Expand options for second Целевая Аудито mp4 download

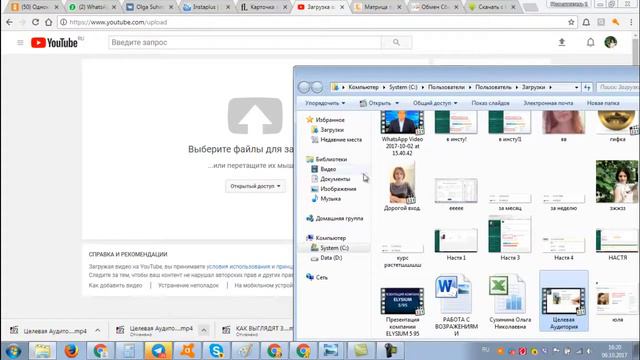[x=204, y=331]
